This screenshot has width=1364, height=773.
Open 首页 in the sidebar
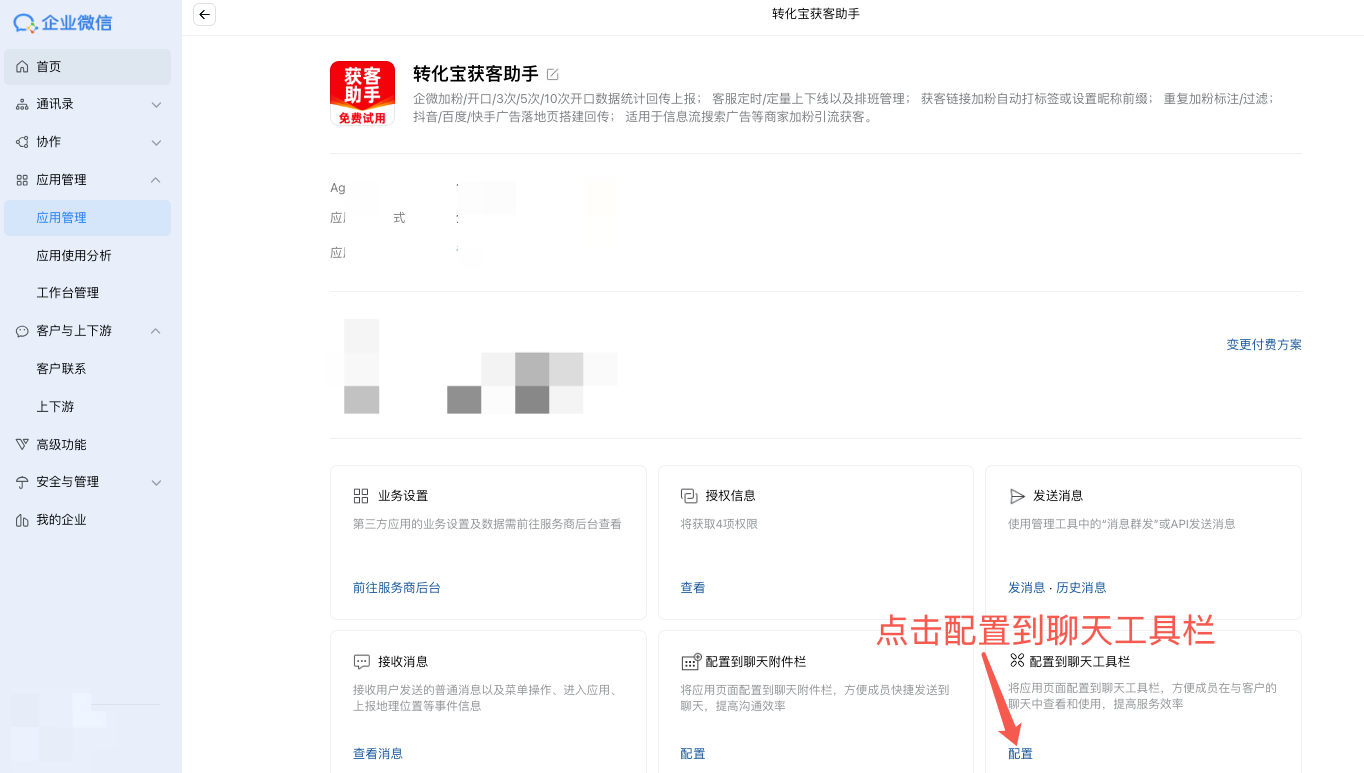point(88,67)
